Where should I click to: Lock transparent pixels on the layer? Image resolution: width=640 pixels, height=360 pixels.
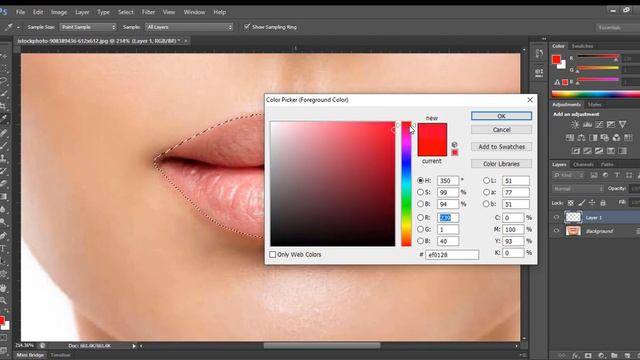tap(571, 203)
